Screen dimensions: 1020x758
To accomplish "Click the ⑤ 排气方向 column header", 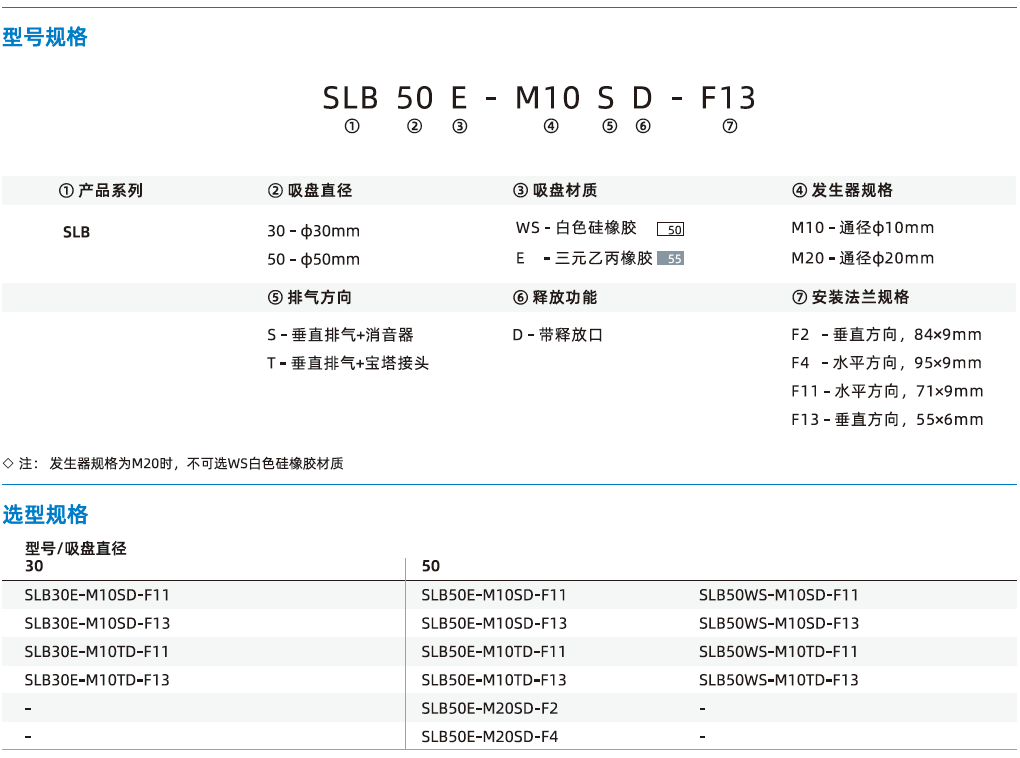I will coord(310,297).
